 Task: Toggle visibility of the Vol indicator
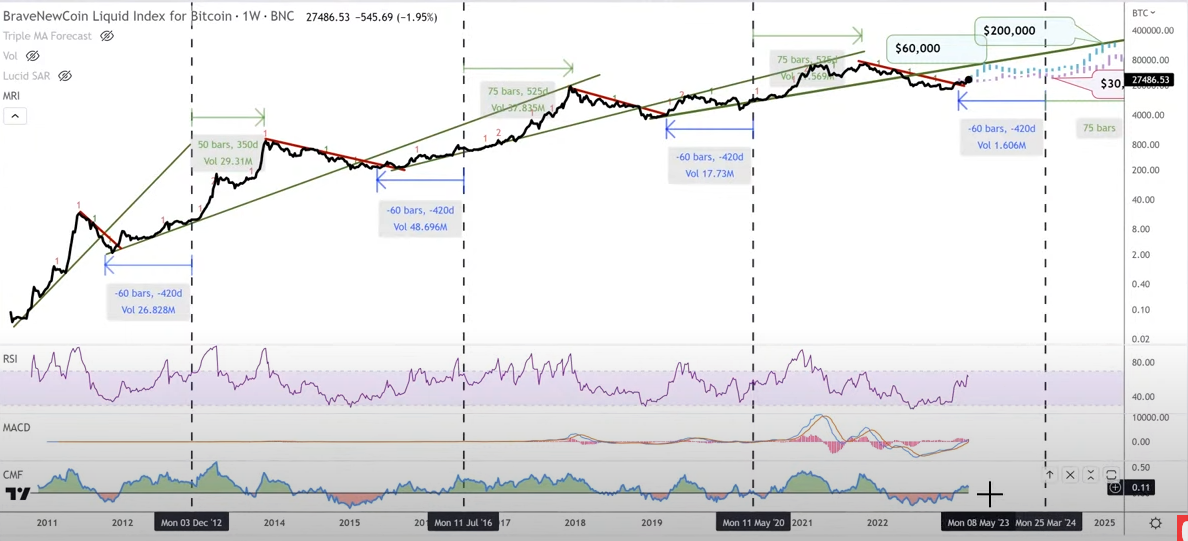33,55
